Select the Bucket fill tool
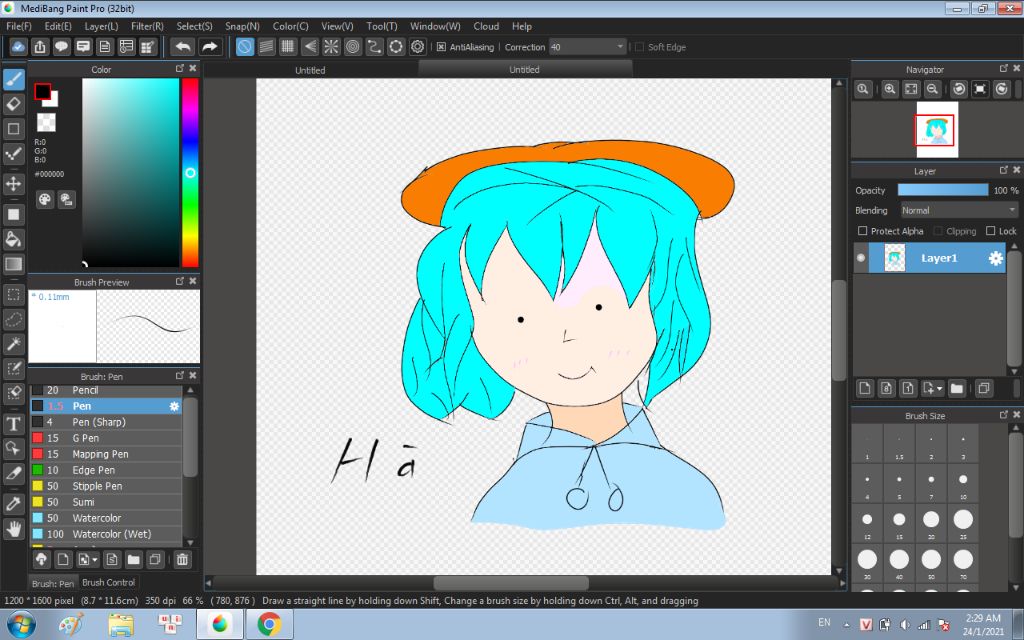This screenshot has width=1024, height=640. pos(14,239)
